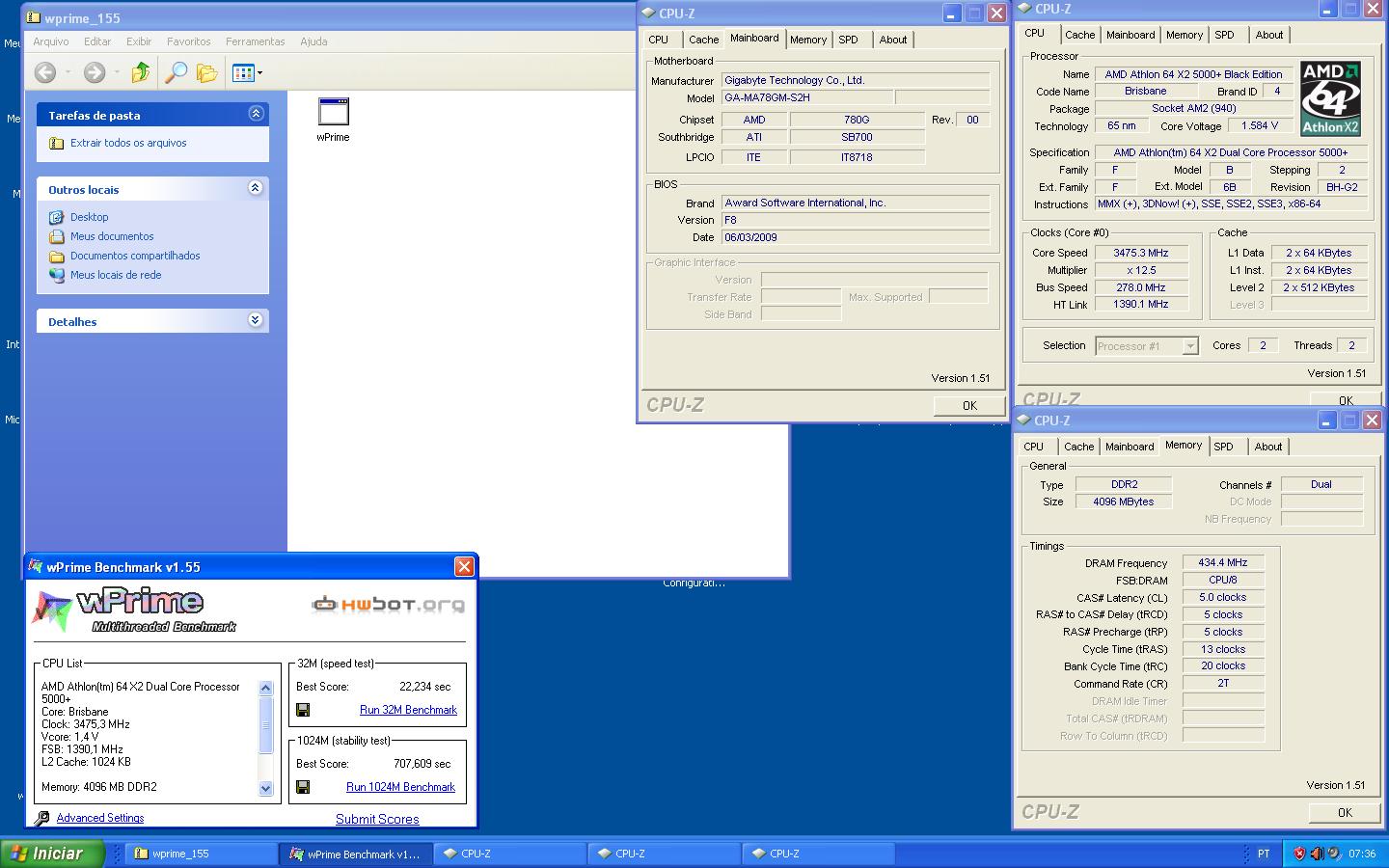Click the clock showing 07:36
The height and width of the screenshot is (868, 1389).
point(1362,854)
